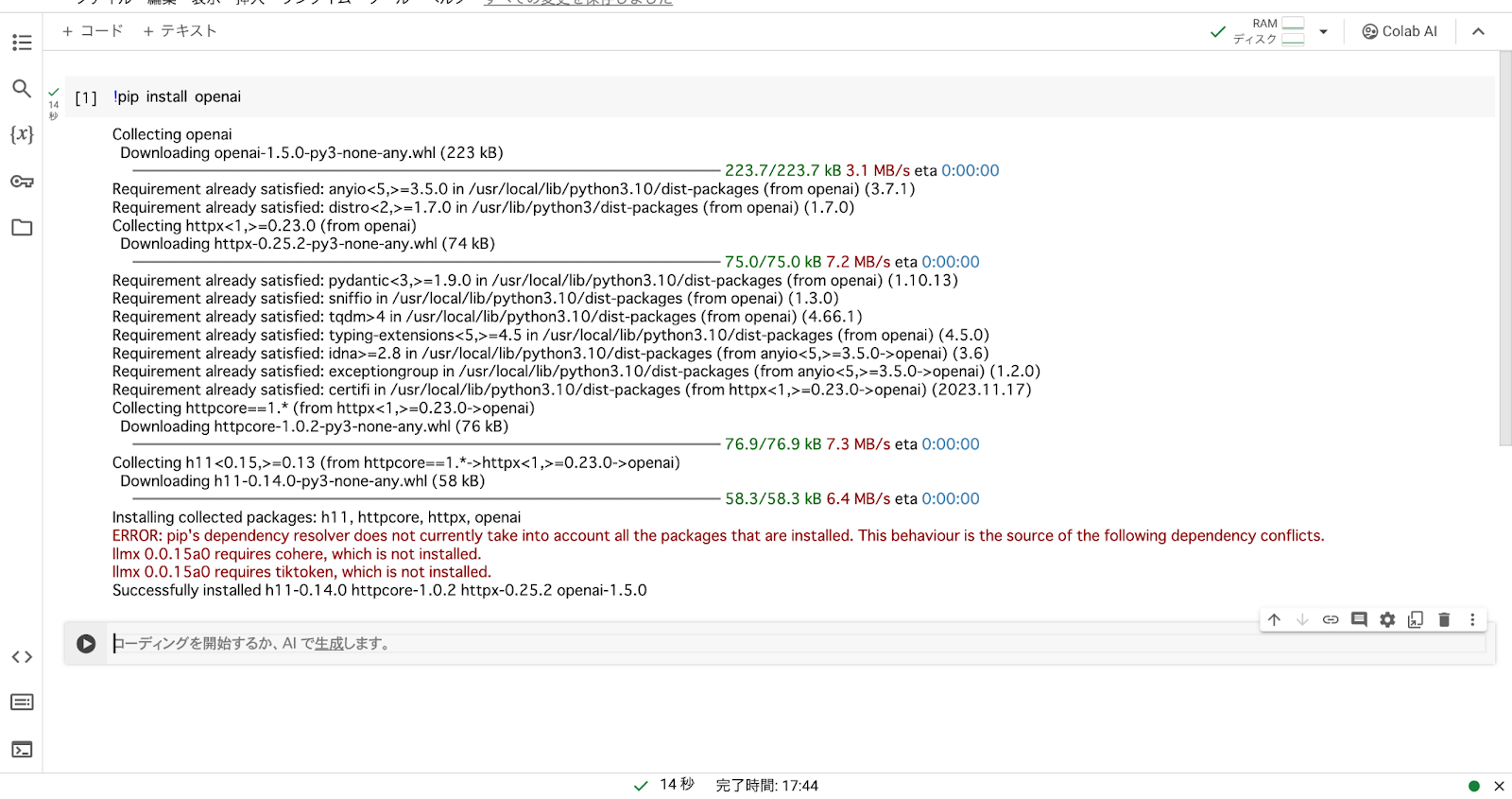1512x799 pixels.
Task: Collapse the header with the chevron
Action: pos(1478,32)
